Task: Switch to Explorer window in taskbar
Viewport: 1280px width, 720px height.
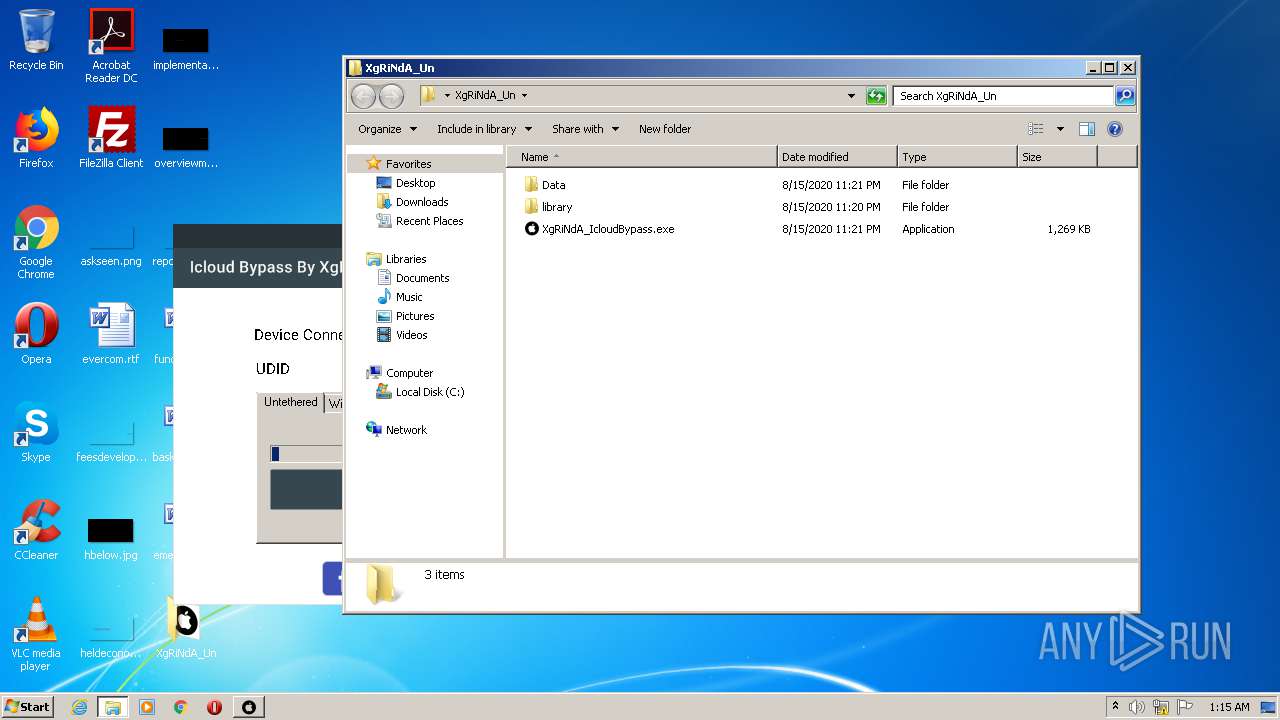Action: pos(113,707)
